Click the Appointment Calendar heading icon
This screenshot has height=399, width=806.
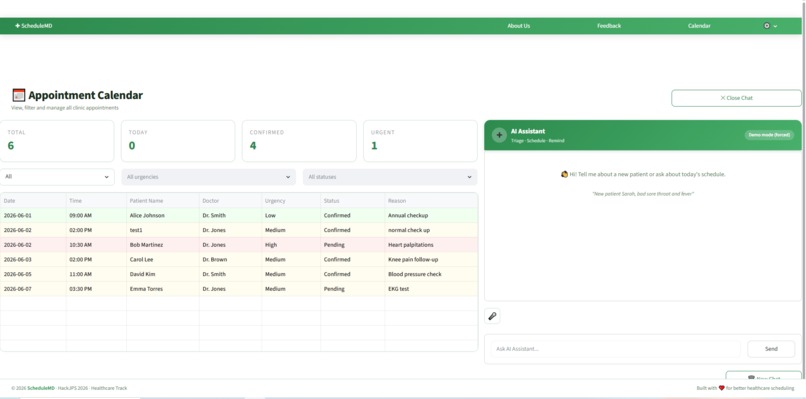click(19, 95)
